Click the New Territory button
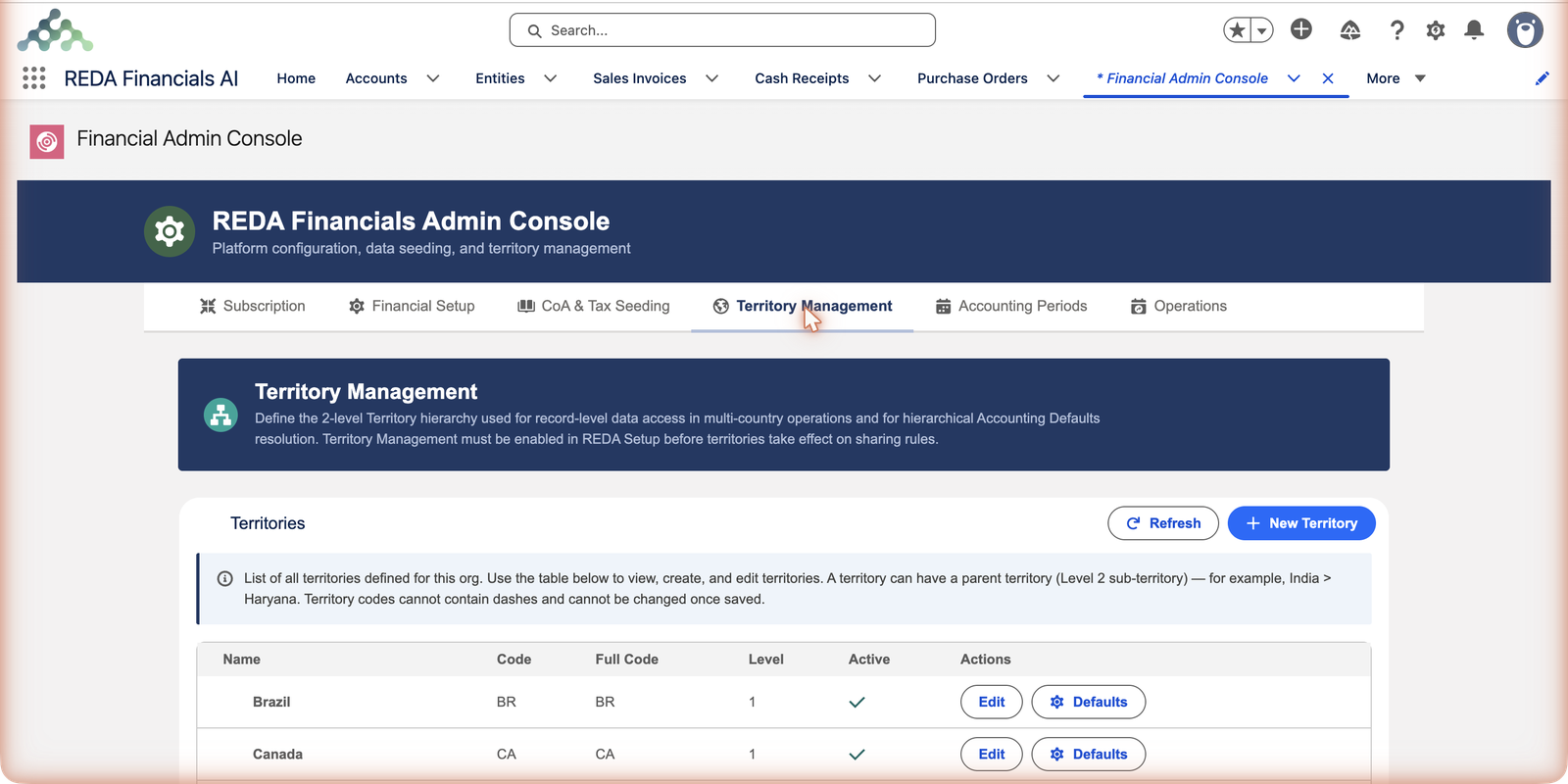Image resolution: width=1568 pixels, height=784 pixels. pos(1301,523)
